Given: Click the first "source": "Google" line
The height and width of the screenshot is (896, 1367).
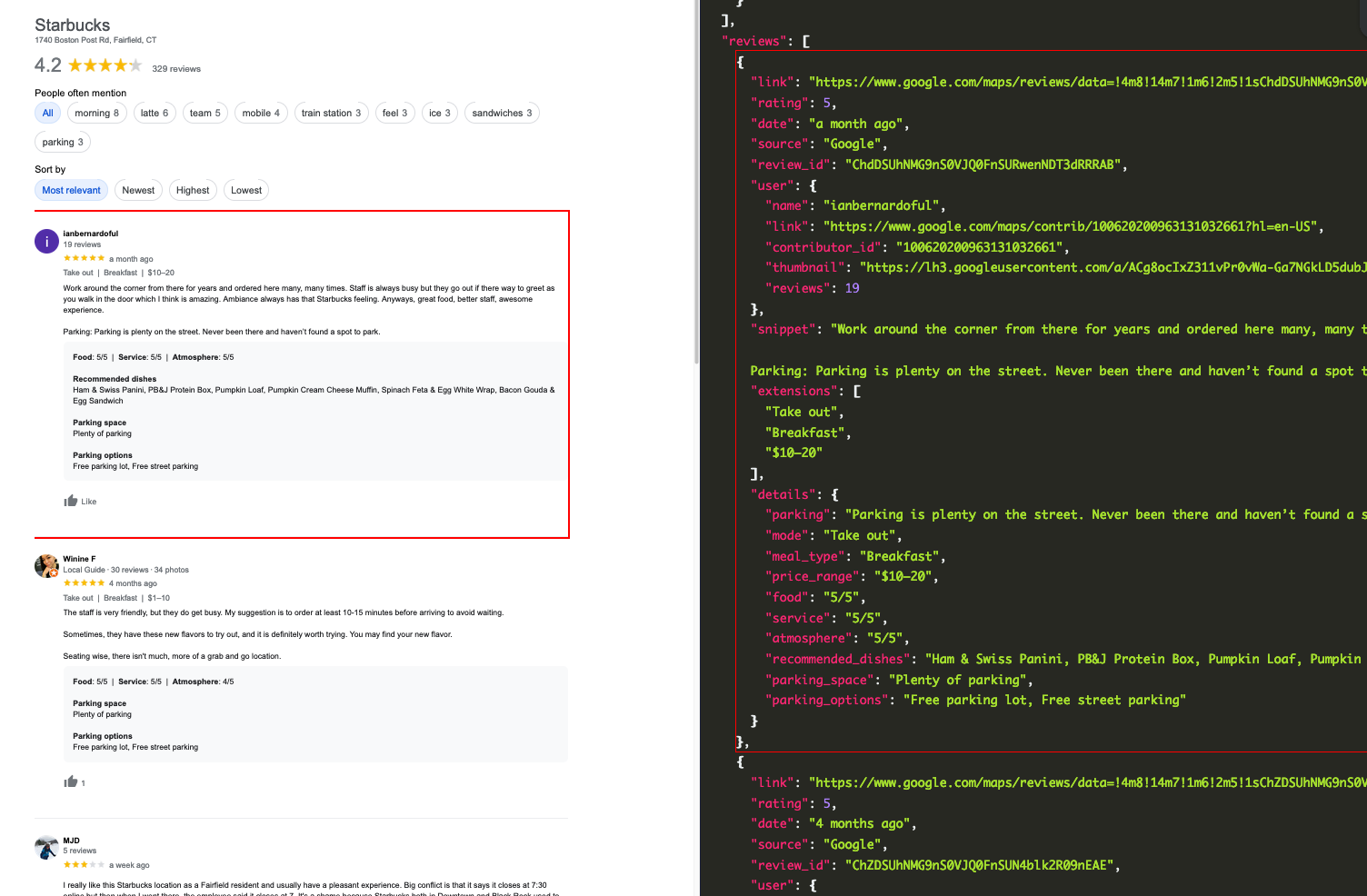Looking at the screenshot, I should pyautogui.click(x=819, y=144).
